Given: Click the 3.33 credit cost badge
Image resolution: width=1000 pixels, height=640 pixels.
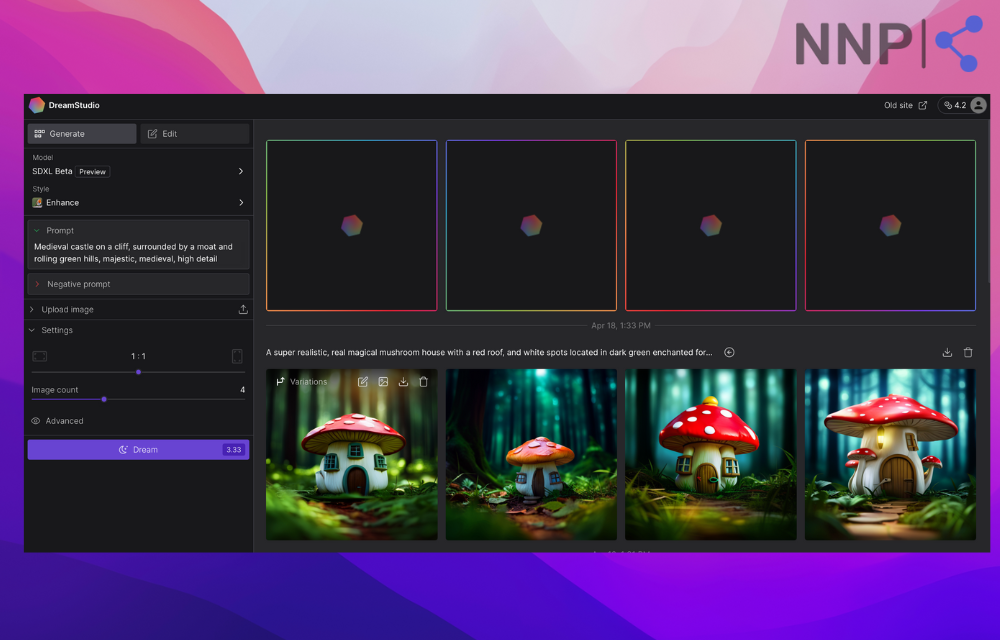Looking at the screenshot, I should [x=233, y=449].
